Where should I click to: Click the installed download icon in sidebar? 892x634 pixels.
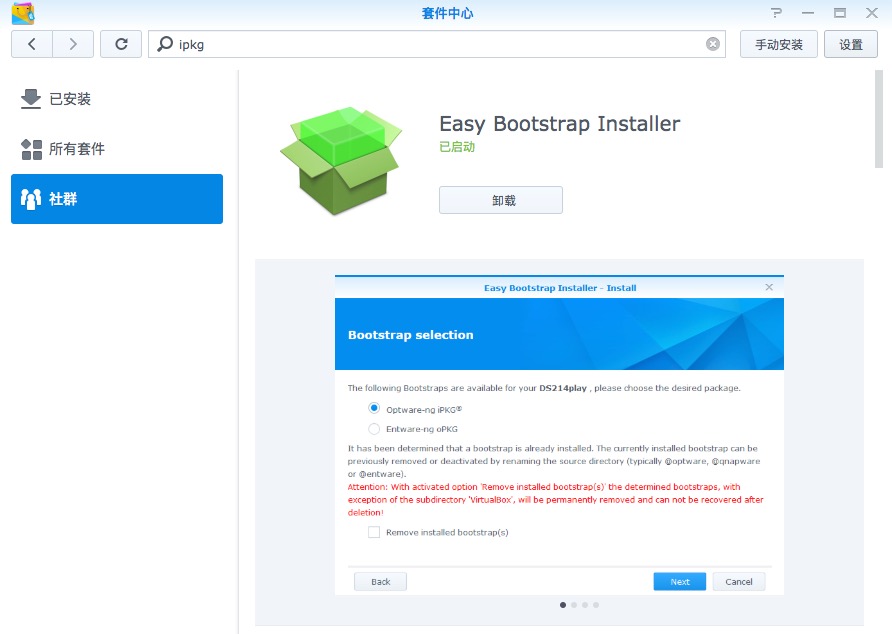(31, 98)
